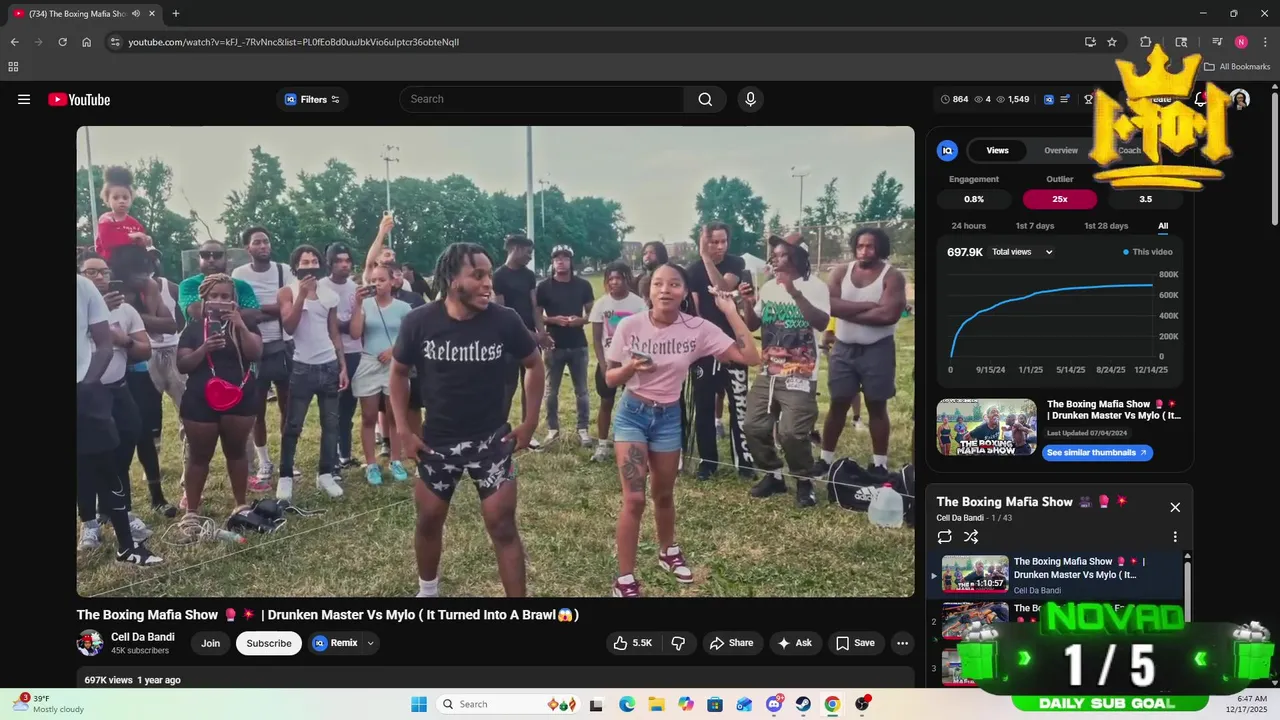Select the 1st 28 days time range

(x=1106, y=226)
